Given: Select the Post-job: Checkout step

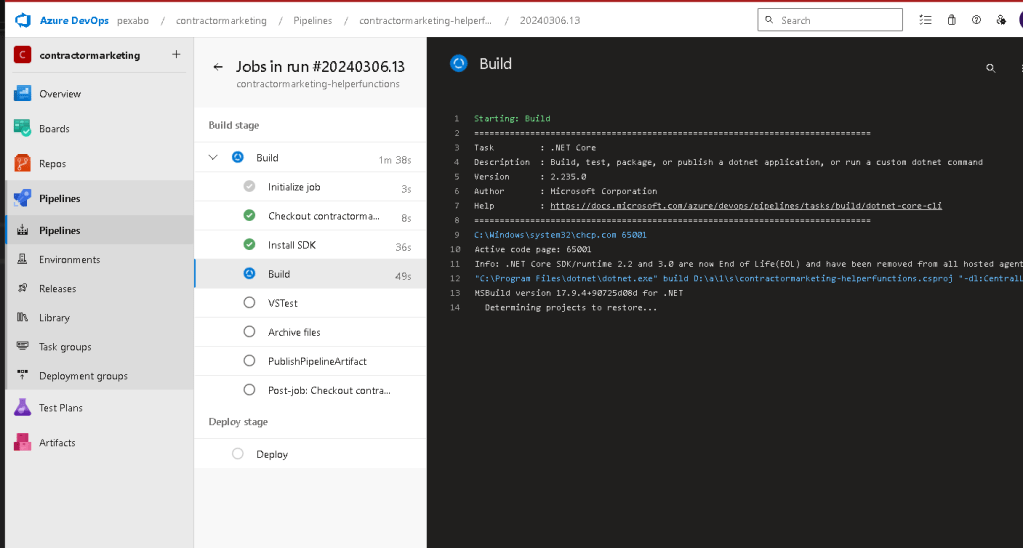Looking at the screenshot, I should click(x=311, y=390).
